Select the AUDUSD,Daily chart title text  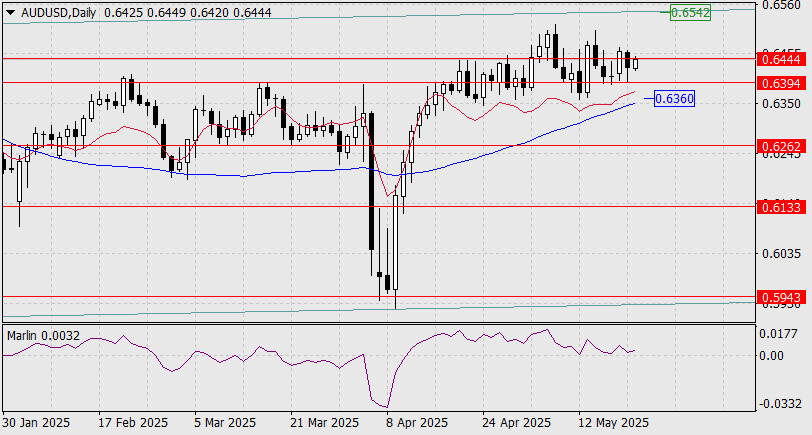click(59, 13)
